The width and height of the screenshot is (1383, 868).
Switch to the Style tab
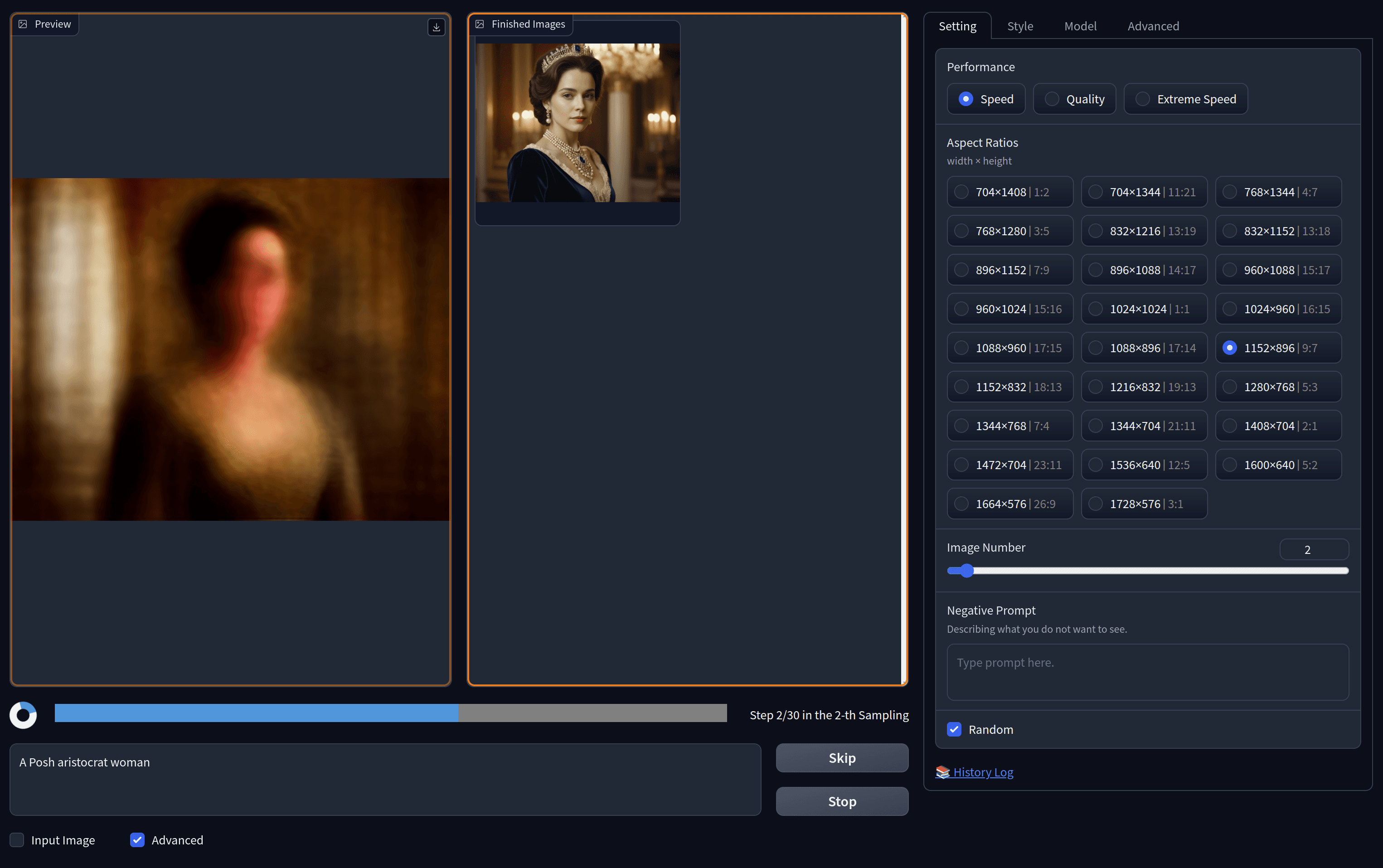click(x=1020, y=26)
